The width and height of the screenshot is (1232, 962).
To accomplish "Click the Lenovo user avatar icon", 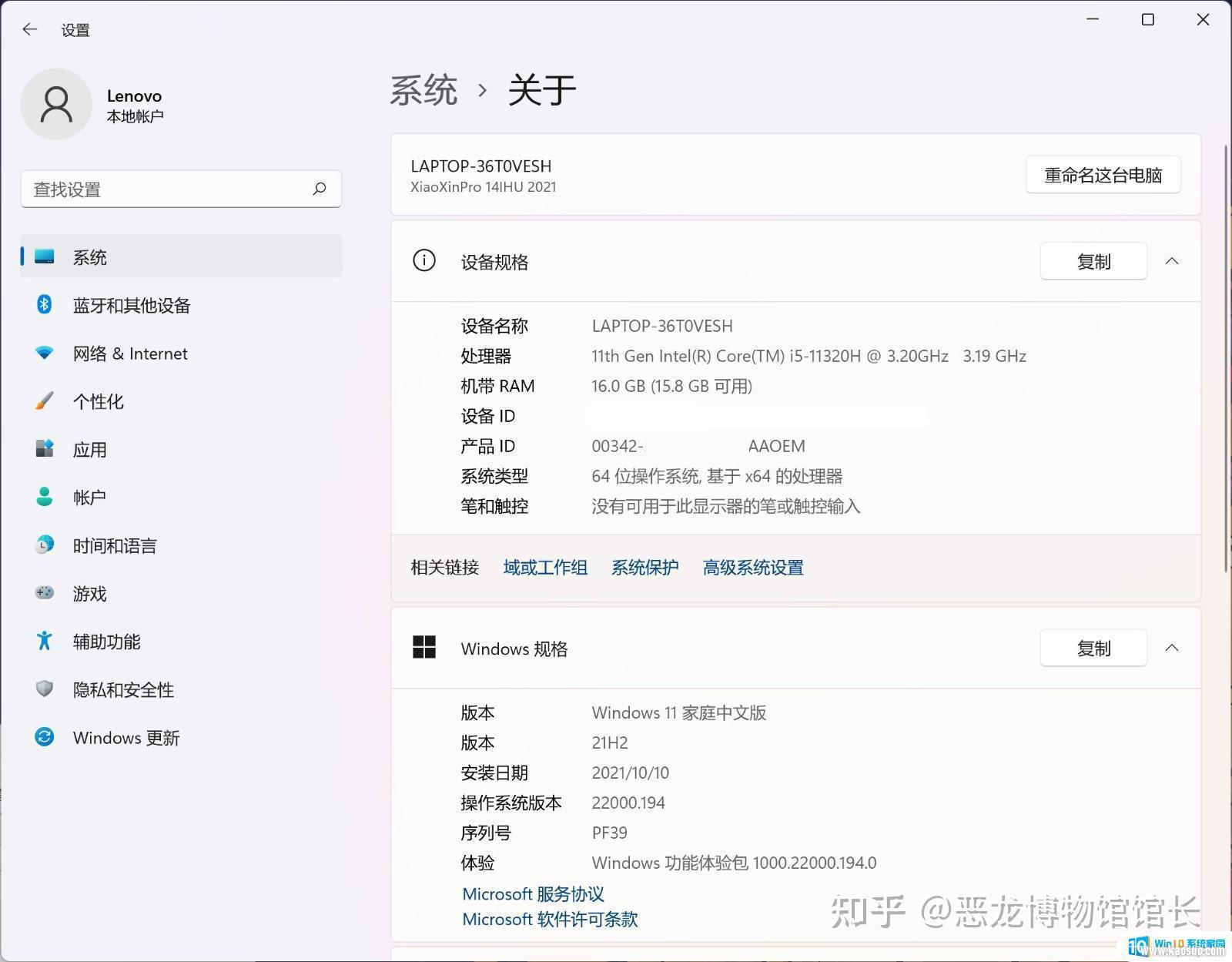I will click(56, 104).
